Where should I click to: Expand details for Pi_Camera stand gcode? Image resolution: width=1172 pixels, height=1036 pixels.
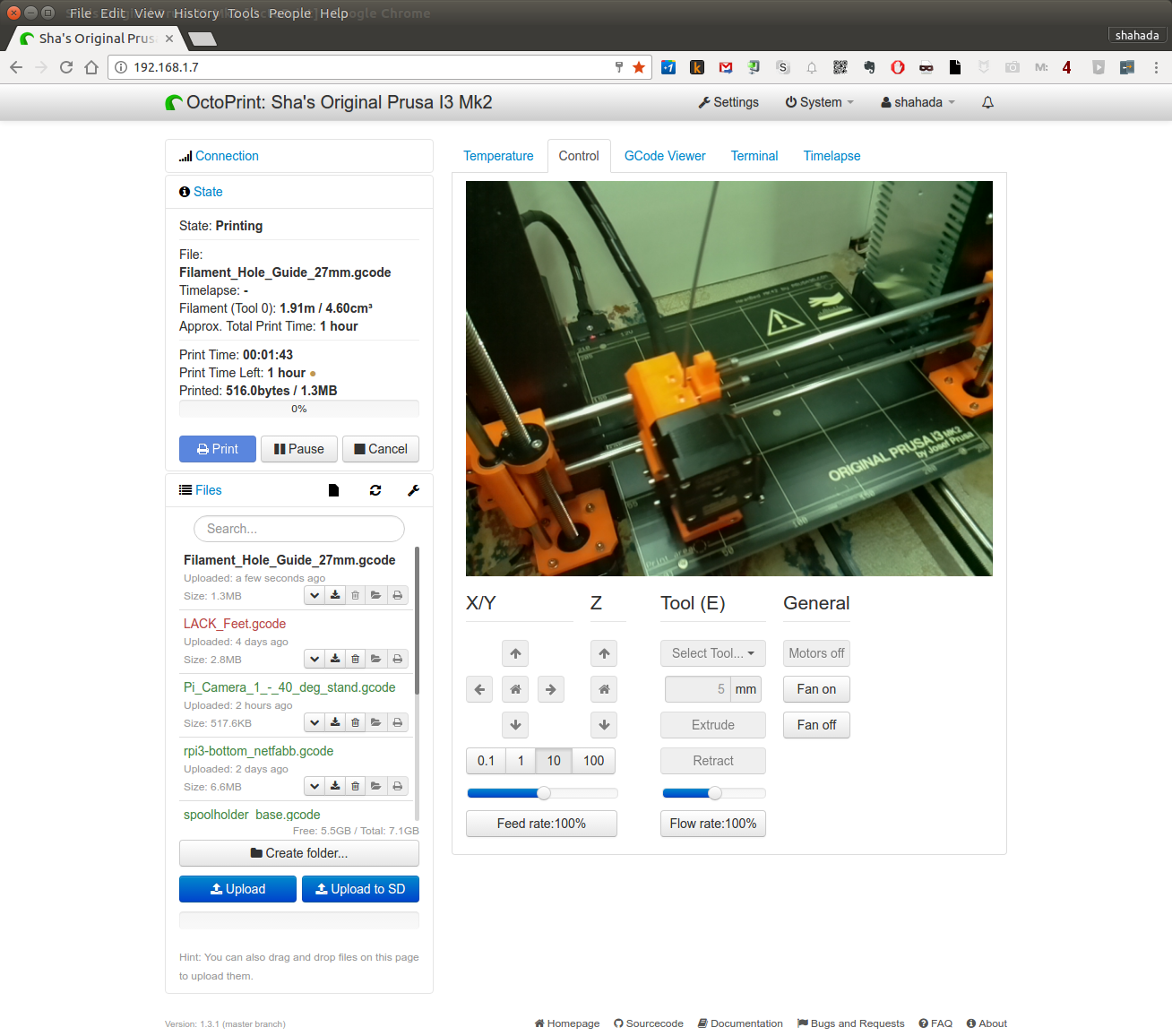click(x=315, y=722)
